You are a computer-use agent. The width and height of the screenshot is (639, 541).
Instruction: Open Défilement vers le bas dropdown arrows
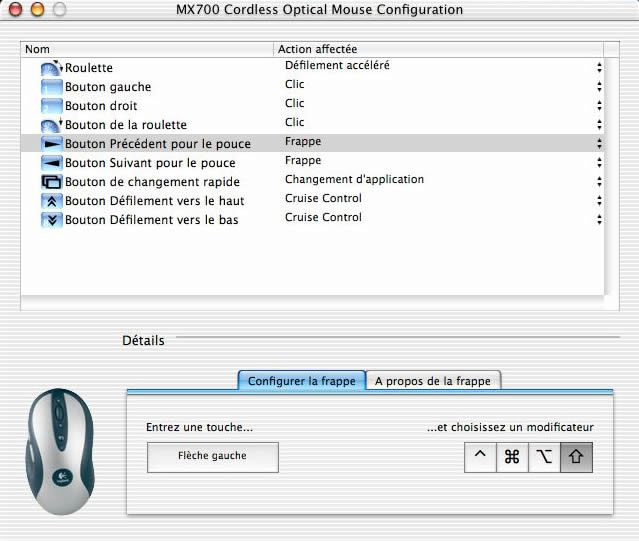tap(599, 220)
